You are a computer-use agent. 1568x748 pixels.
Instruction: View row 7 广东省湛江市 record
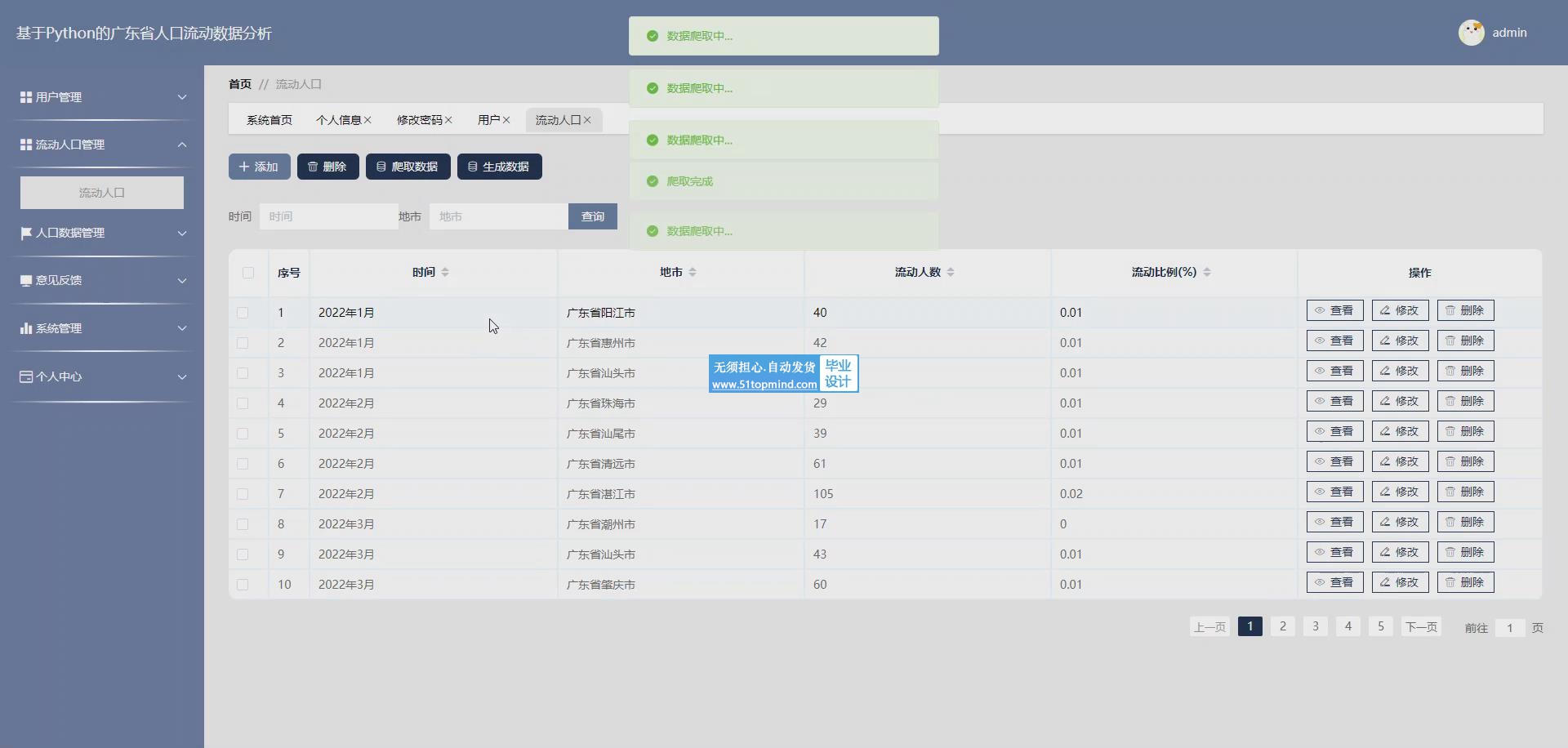pos(1334,492)
